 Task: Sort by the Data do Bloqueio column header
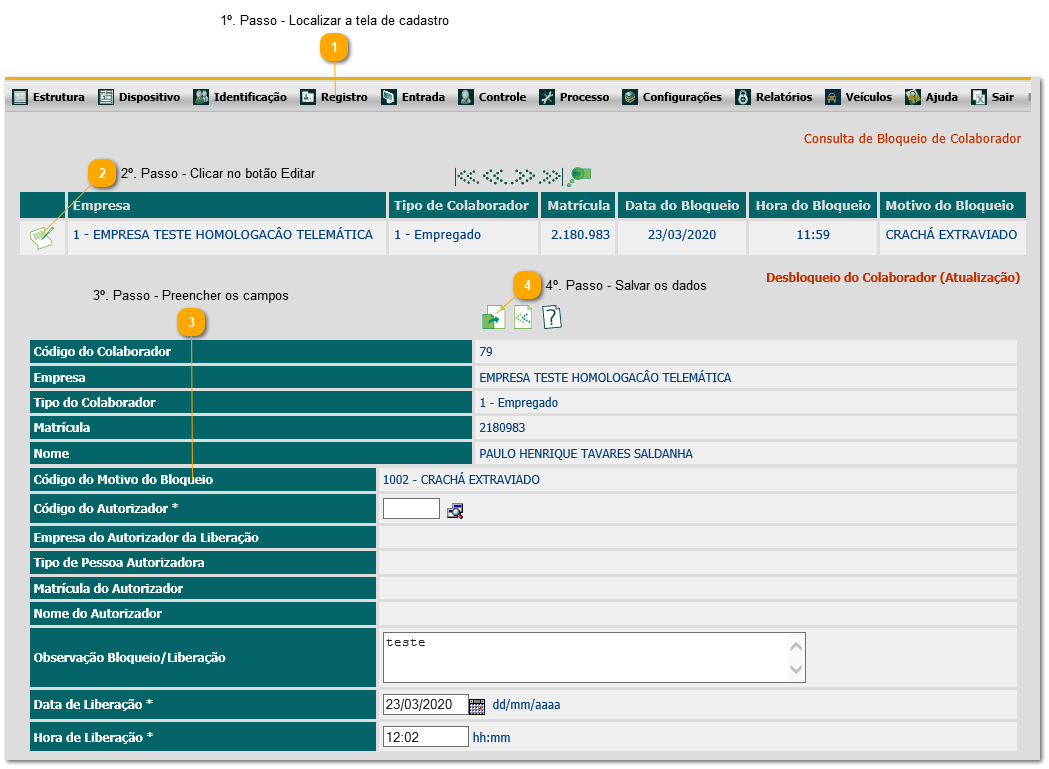682,205
